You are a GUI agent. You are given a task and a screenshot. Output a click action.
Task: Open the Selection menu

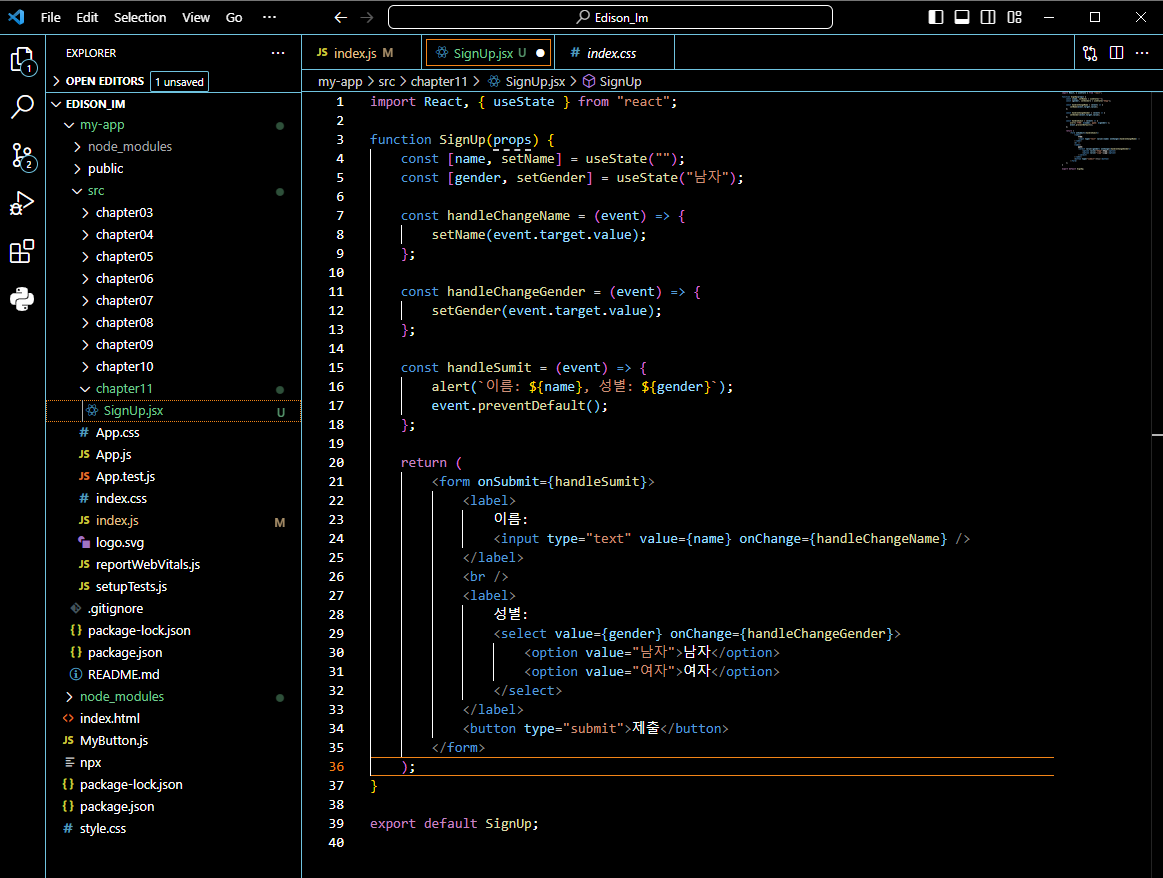[x=140, y=17]
